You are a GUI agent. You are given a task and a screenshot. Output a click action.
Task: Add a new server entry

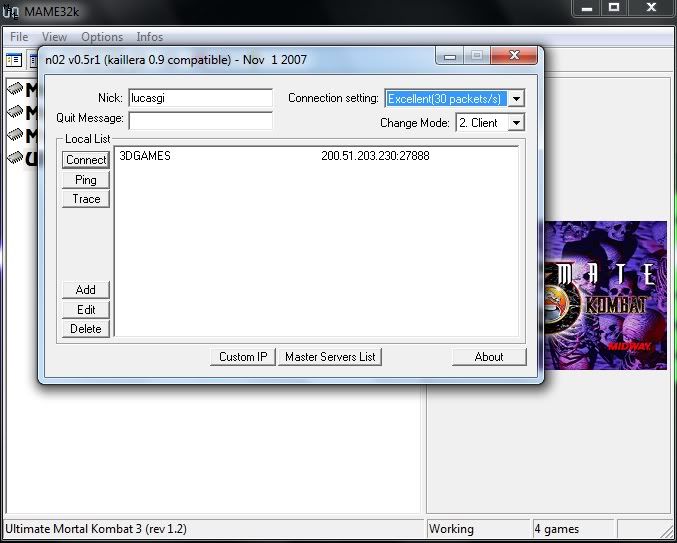click(86, 290)
